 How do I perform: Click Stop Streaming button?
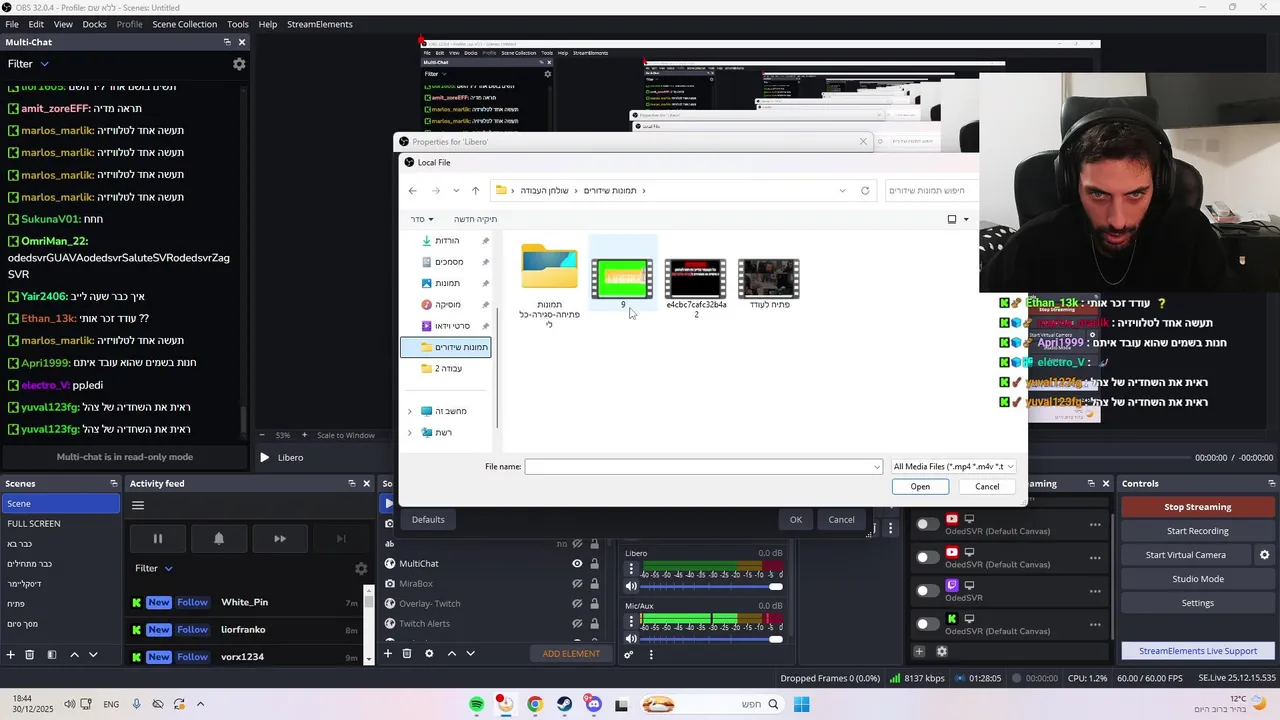click(x=1197, y=507)
